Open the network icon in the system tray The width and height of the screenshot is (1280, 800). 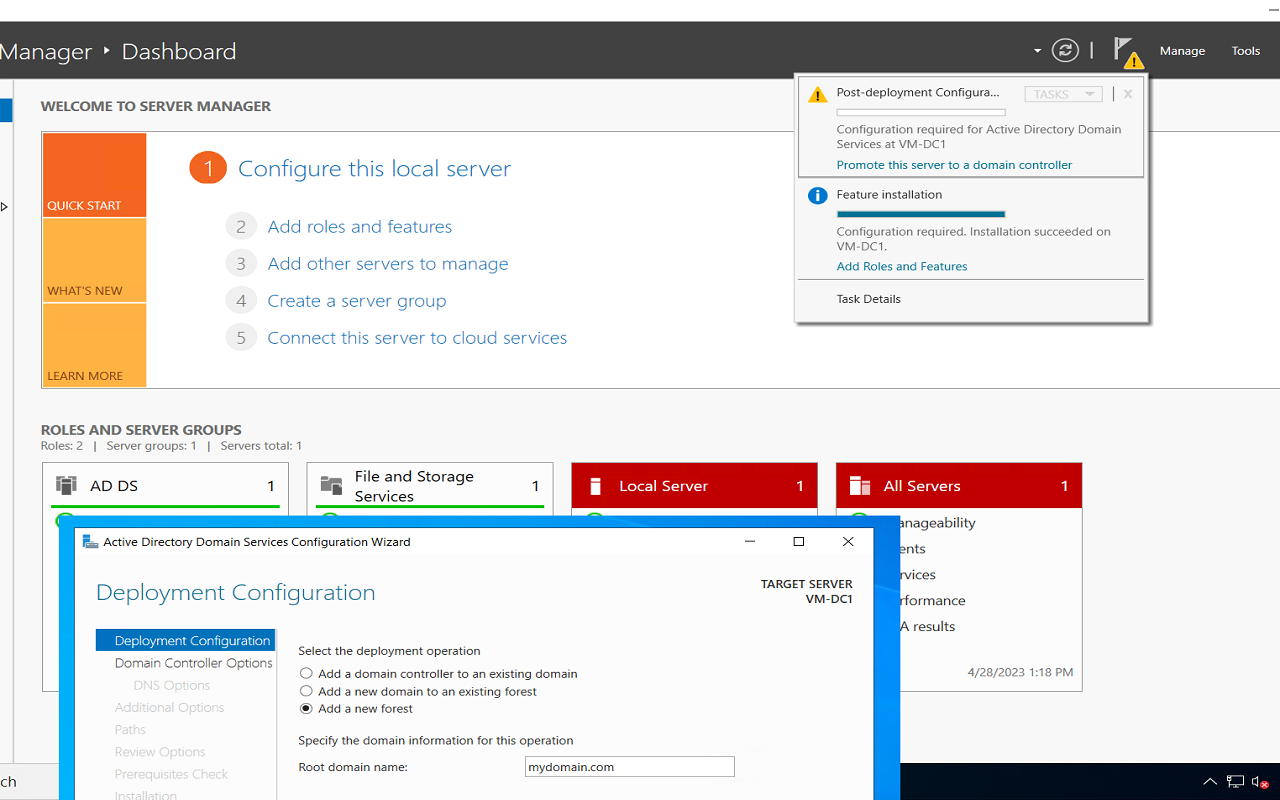click(1236, 782)
